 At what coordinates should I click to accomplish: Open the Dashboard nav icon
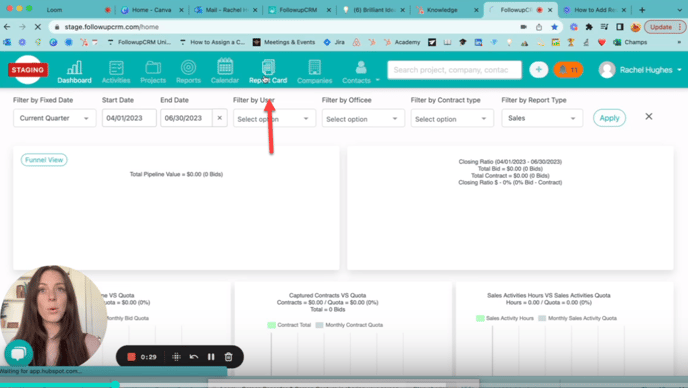[74, 71]
